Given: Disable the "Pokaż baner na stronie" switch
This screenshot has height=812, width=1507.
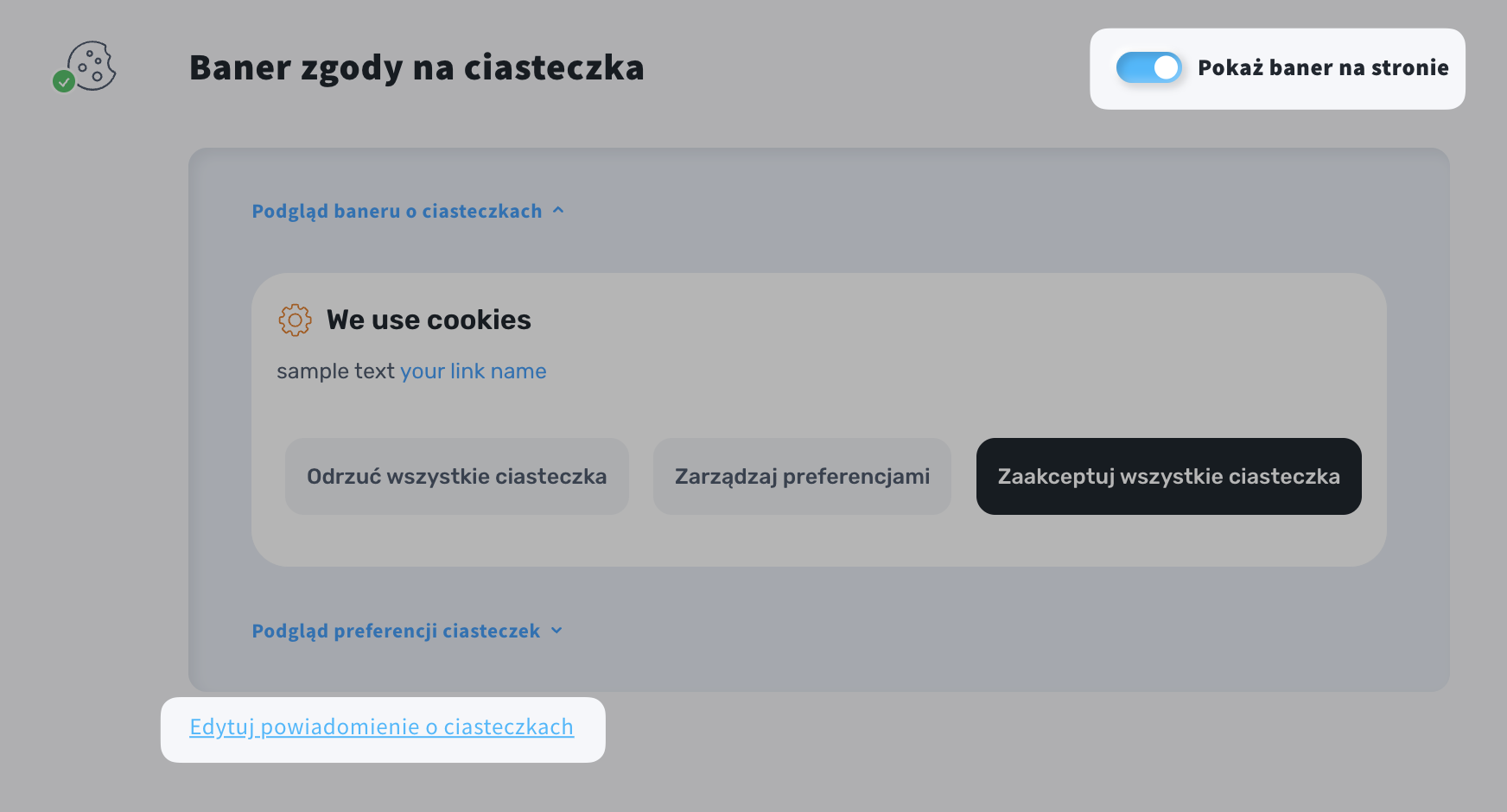Looking at the screenshot, I should pos(1148,67).
